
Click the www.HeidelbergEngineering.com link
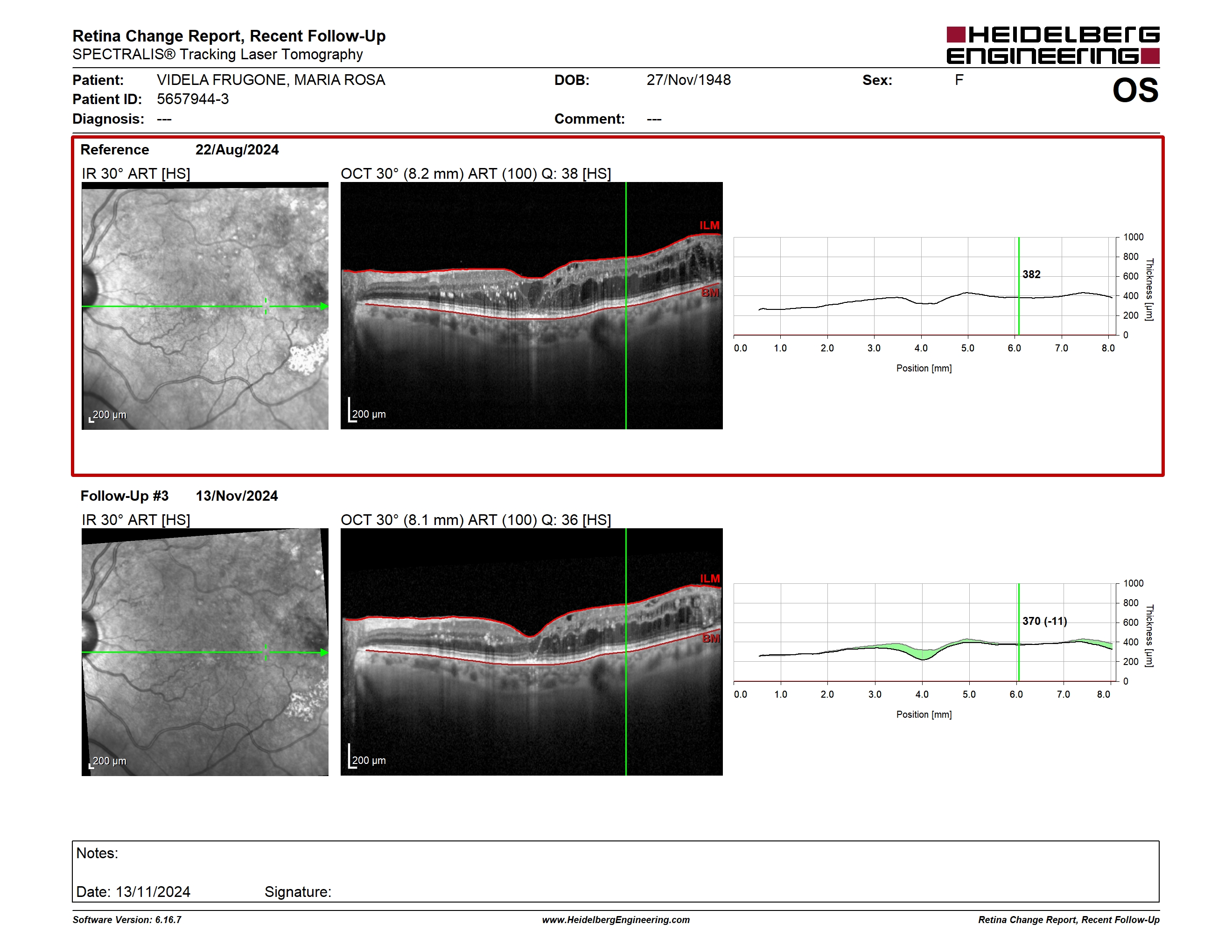coord(616,920)
